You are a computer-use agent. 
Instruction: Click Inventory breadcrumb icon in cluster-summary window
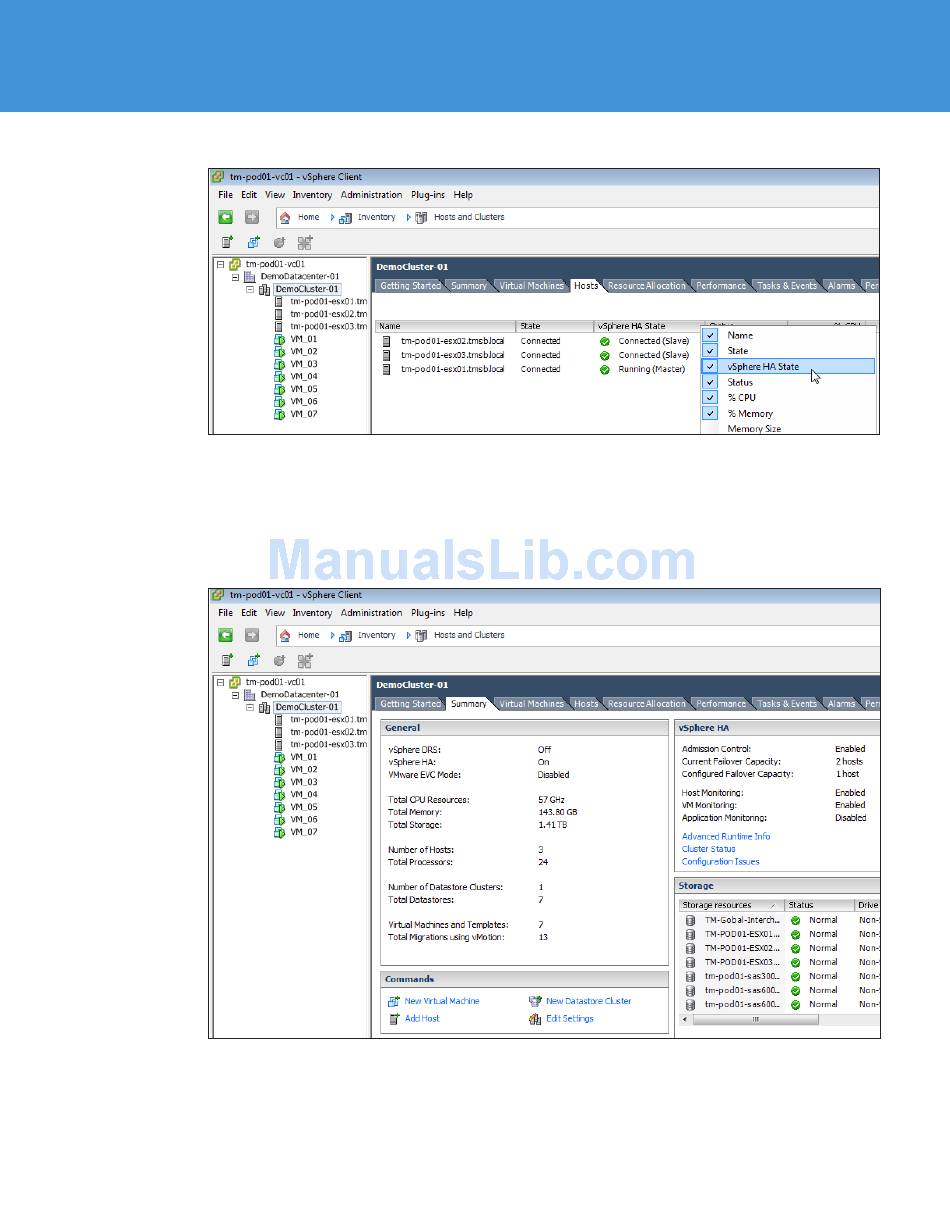pos(345,635)
